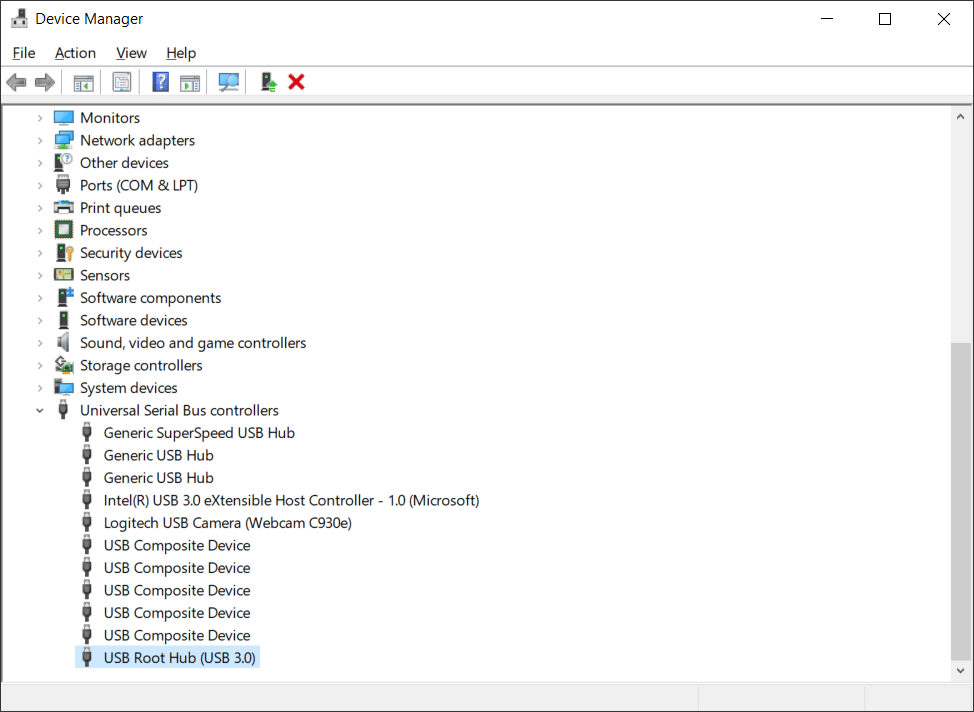Expand Sound, video and game controllers

(40, 343)
